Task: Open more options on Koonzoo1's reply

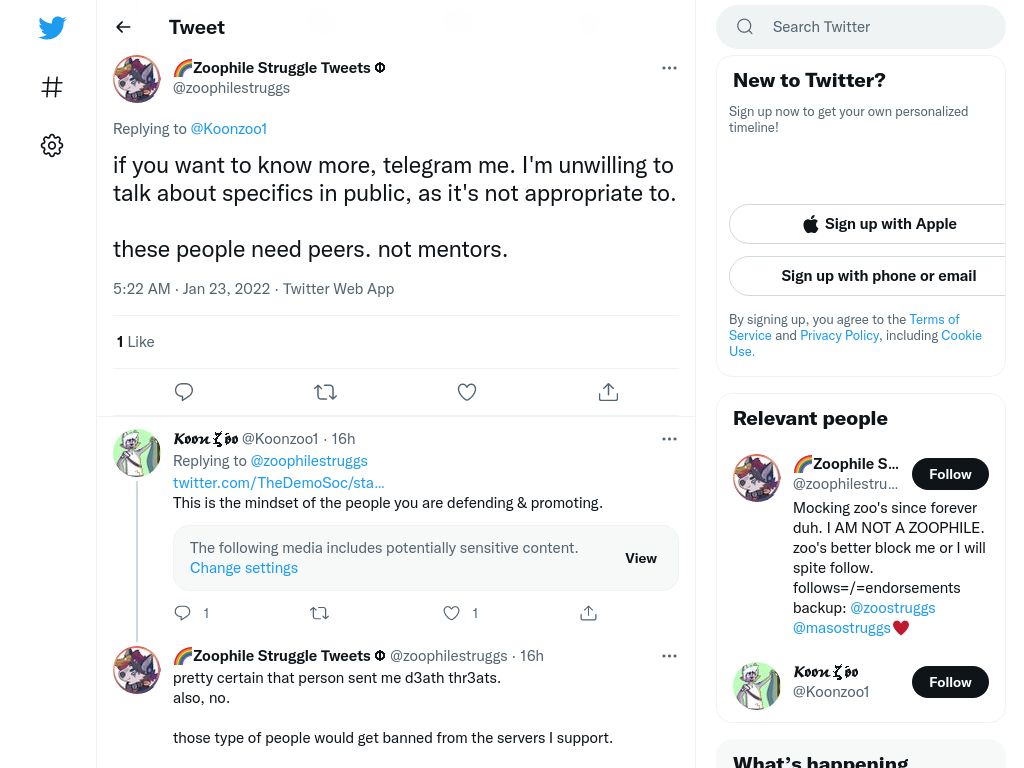Action: 669,439
